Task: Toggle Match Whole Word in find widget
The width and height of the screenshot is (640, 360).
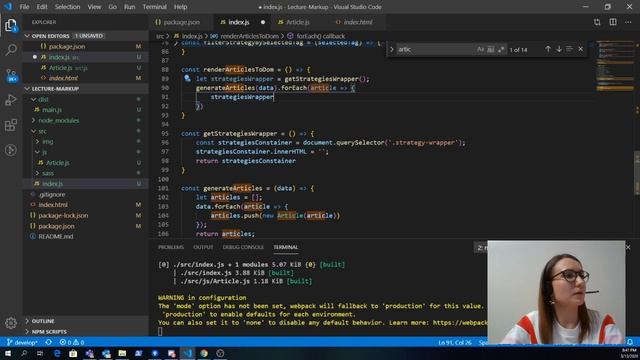Action: pos(491,49)
